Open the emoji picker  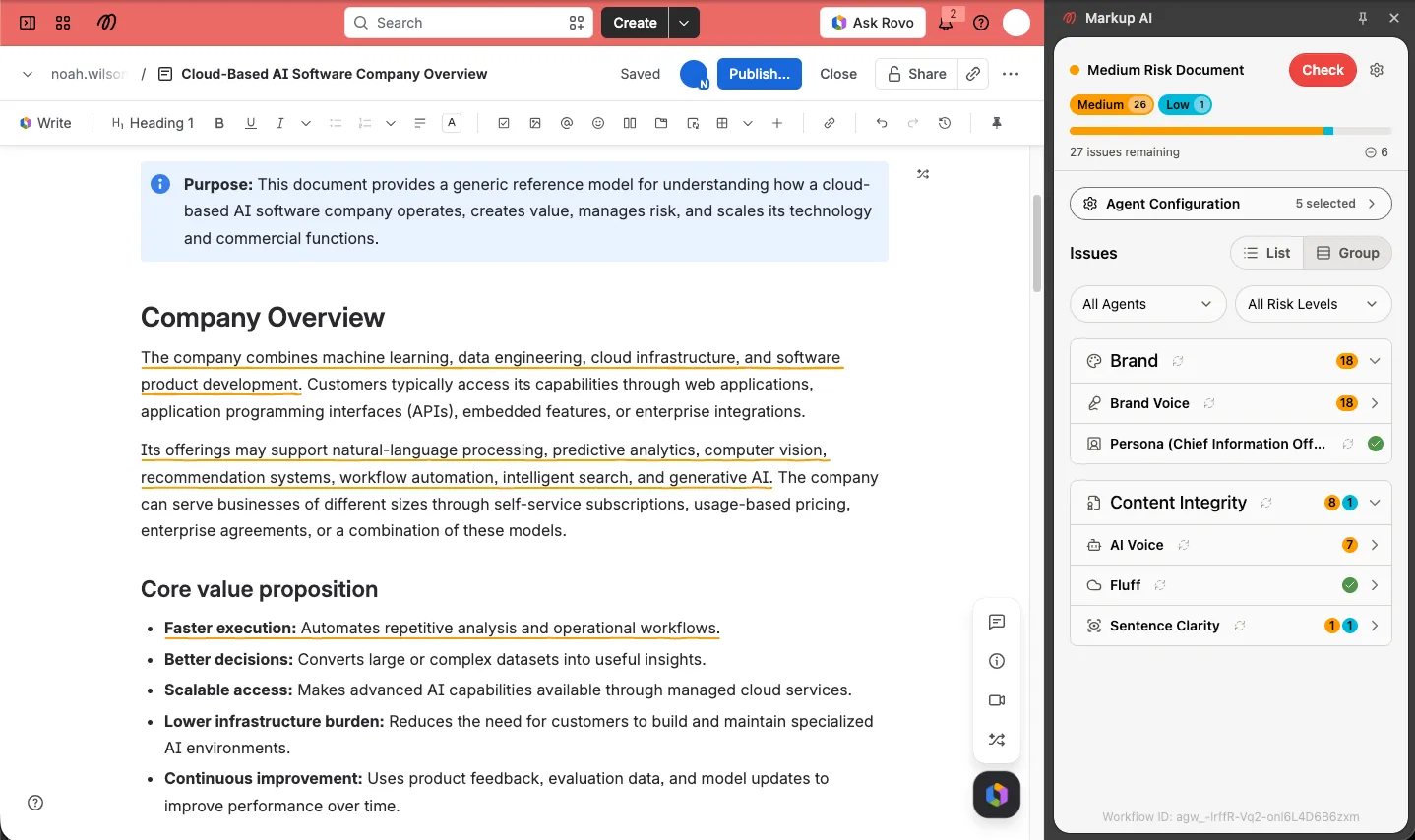[x=598, y=123]
